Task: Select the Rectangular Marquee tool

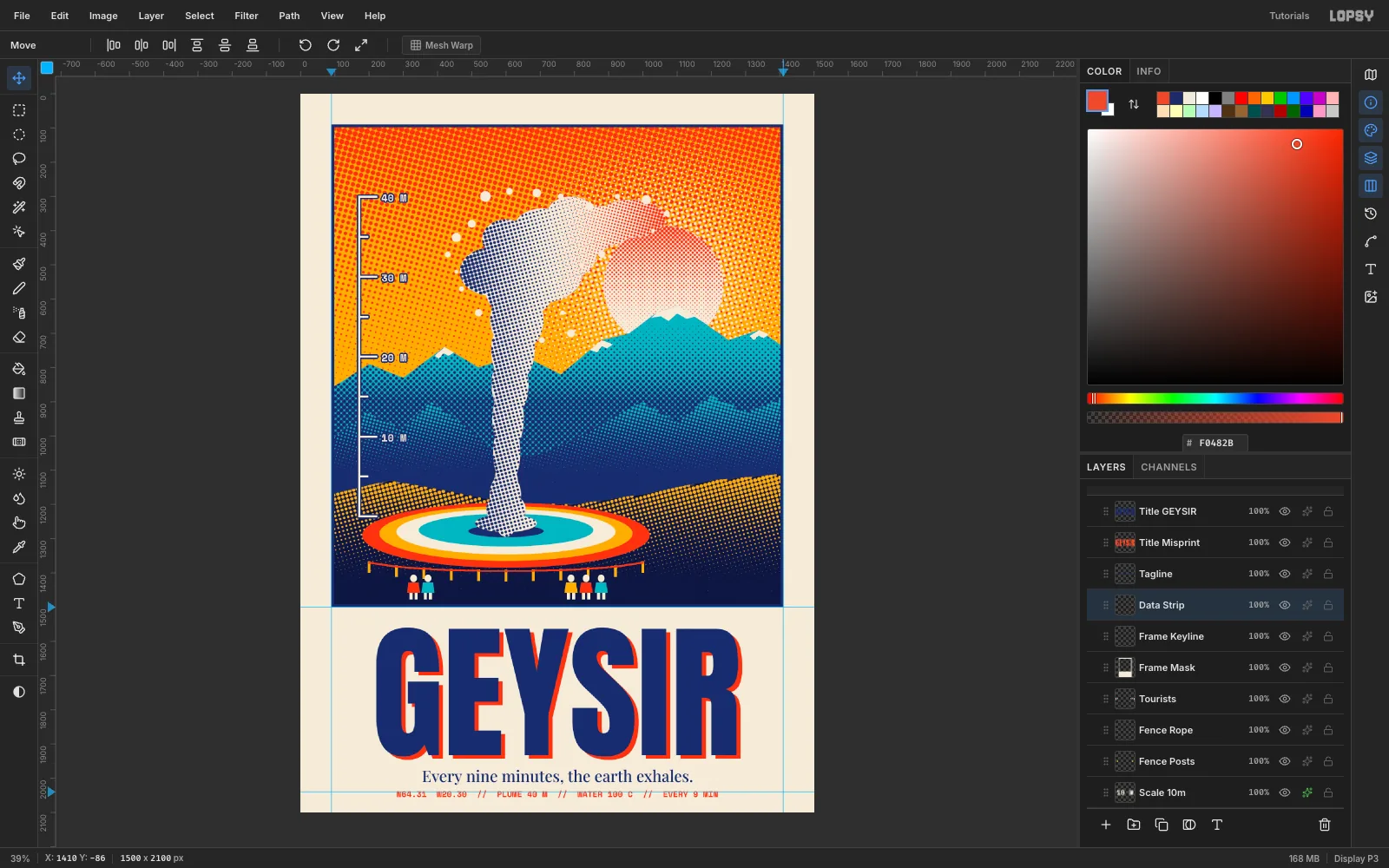Action: 19,110
